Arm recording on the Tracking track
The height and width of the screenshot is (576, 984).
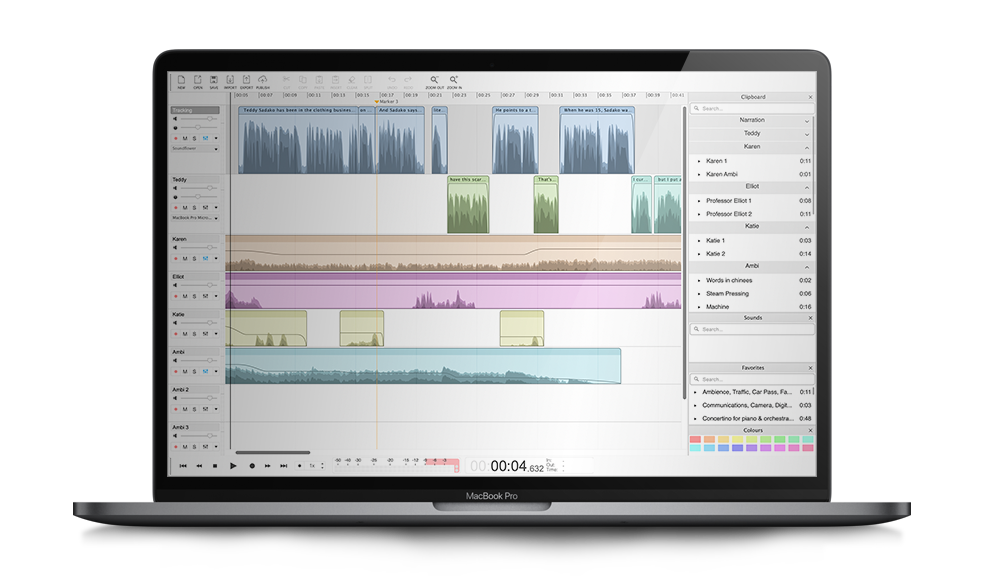[175, 138]
